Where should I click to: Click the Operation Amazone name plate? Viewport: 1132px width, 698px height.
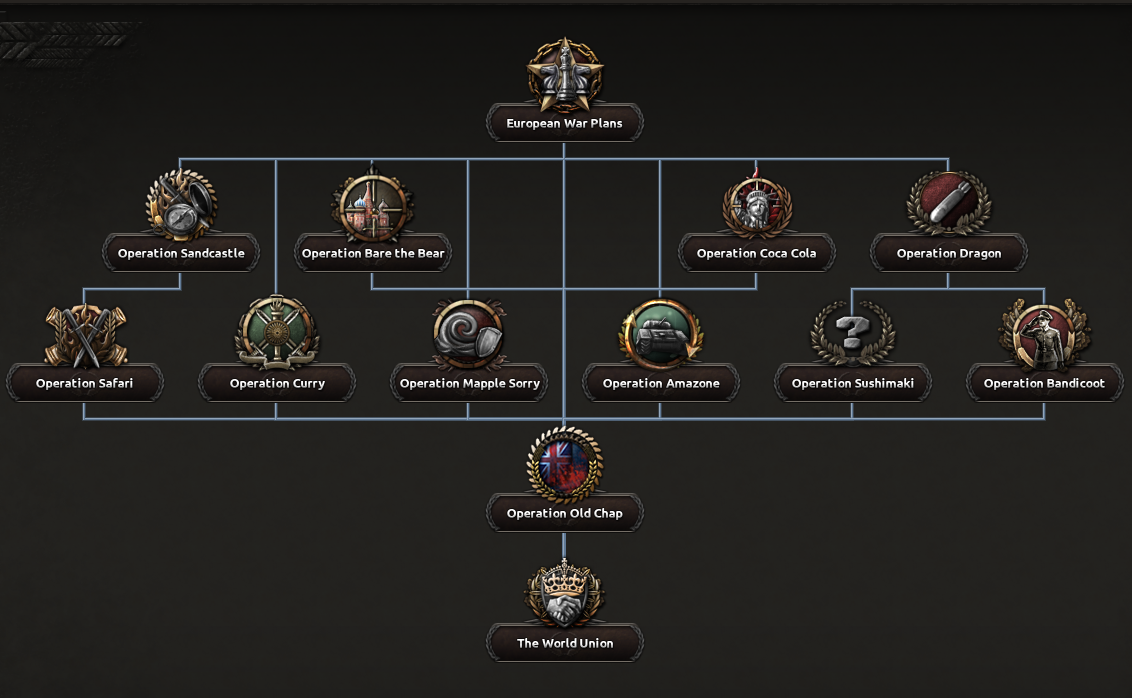(661, 383)
